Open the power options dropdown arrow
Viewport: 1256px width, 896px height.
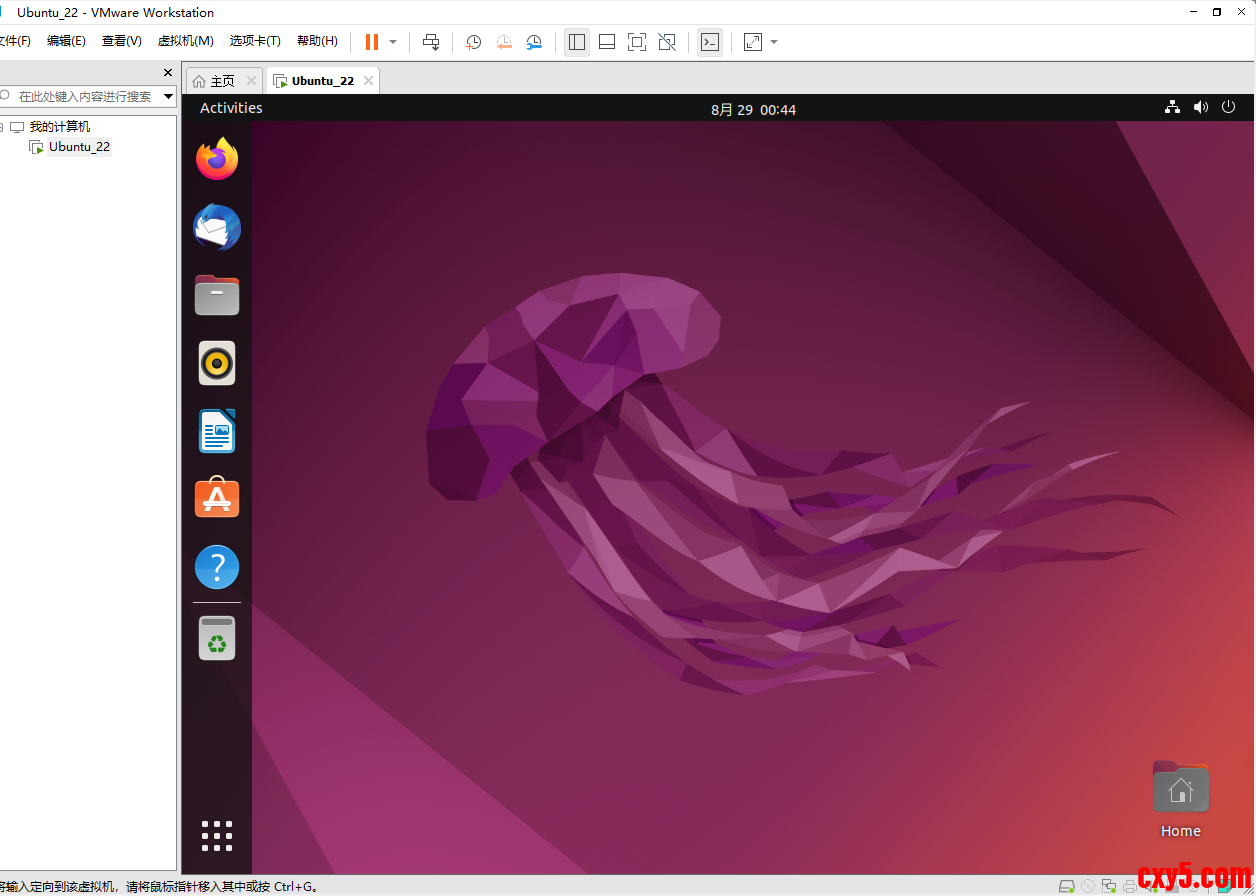pyautogui.click(x=393, y=42)
